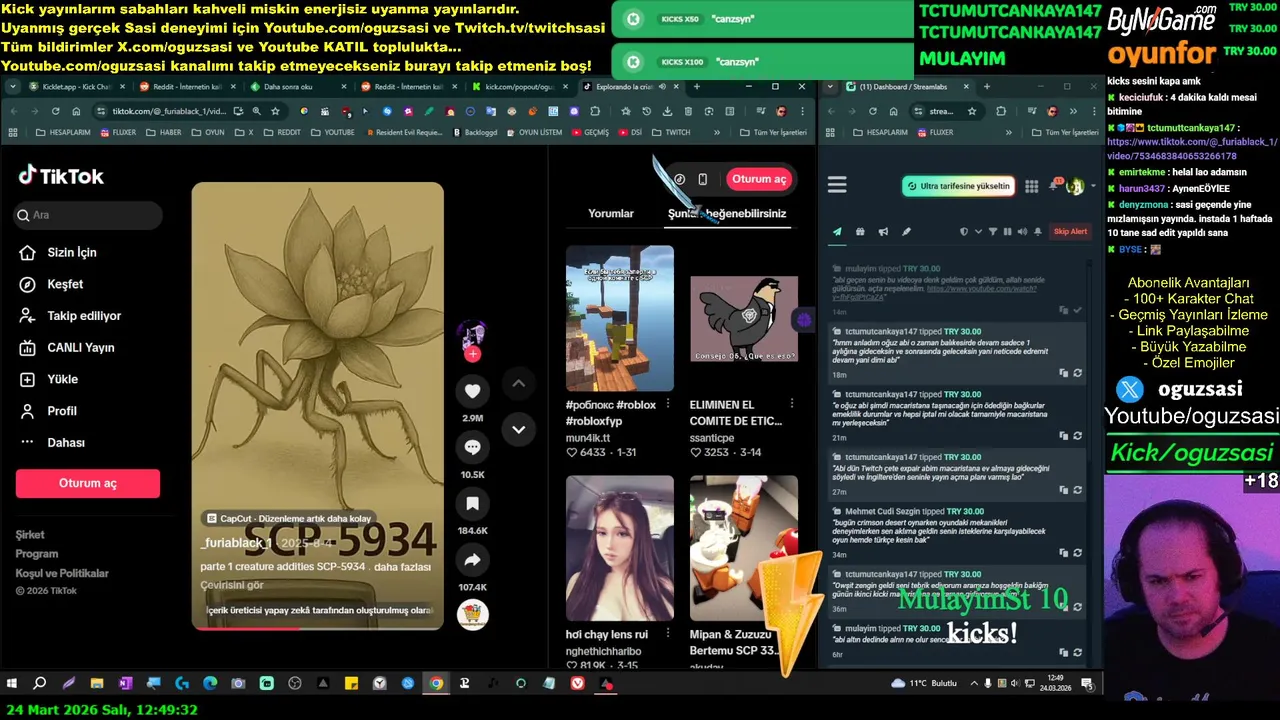
Task: Select the gift icon tab in Streamlabs
Action: (x=860, y=232)
